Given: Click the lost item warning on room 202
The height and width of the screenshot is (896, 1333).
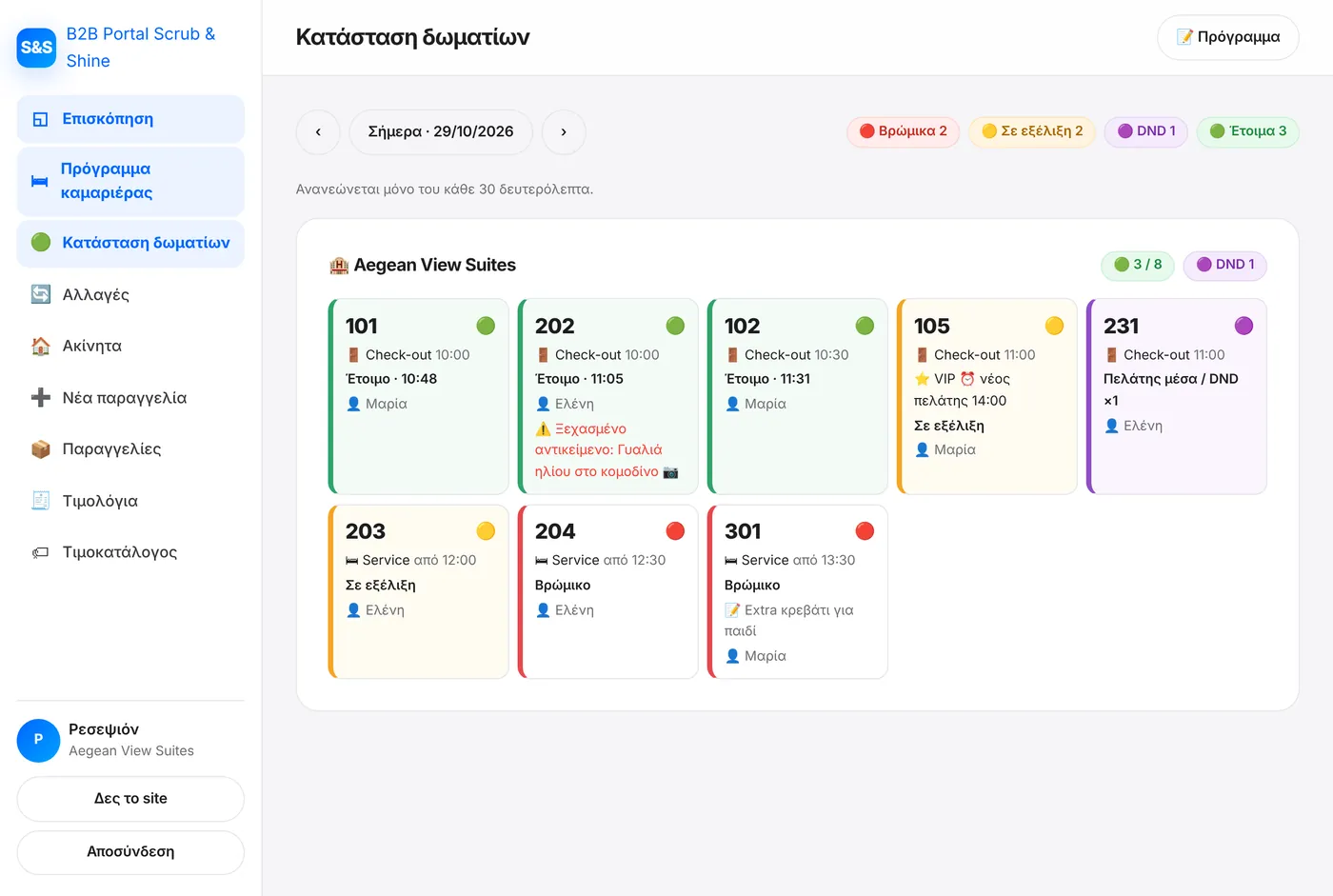Looking at the screenshot, I should [x=607, y=450].
